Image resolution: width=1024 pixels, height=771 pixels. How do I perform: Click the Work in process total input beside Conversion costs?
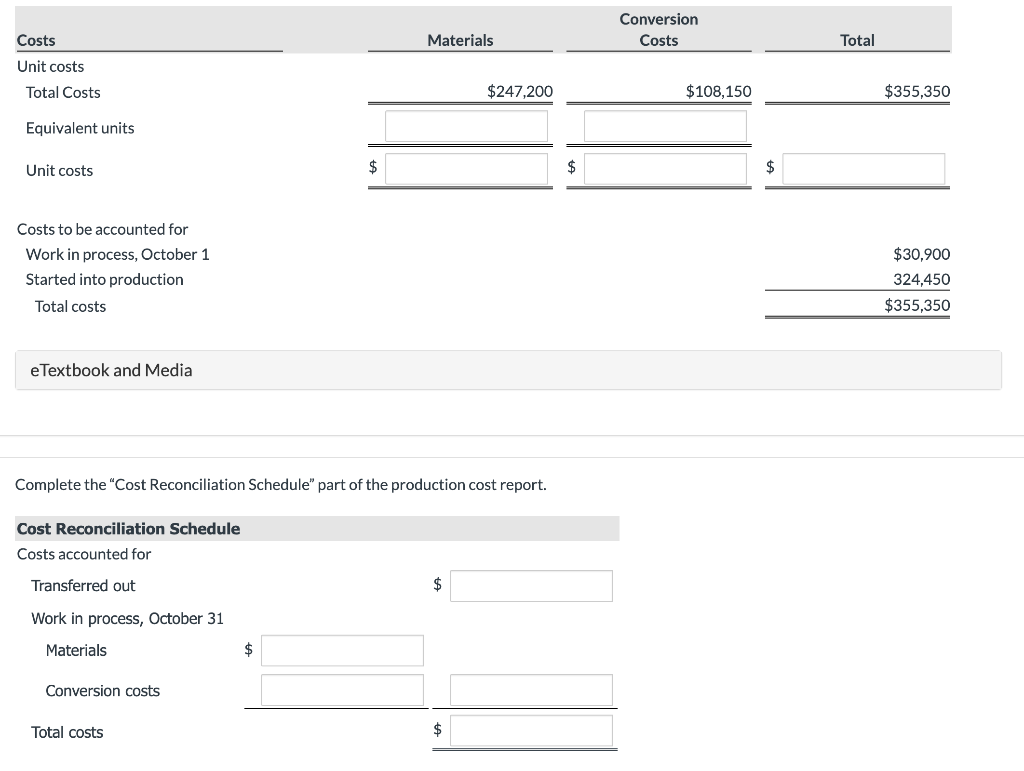pyautogui.click(x=531, y=690)
